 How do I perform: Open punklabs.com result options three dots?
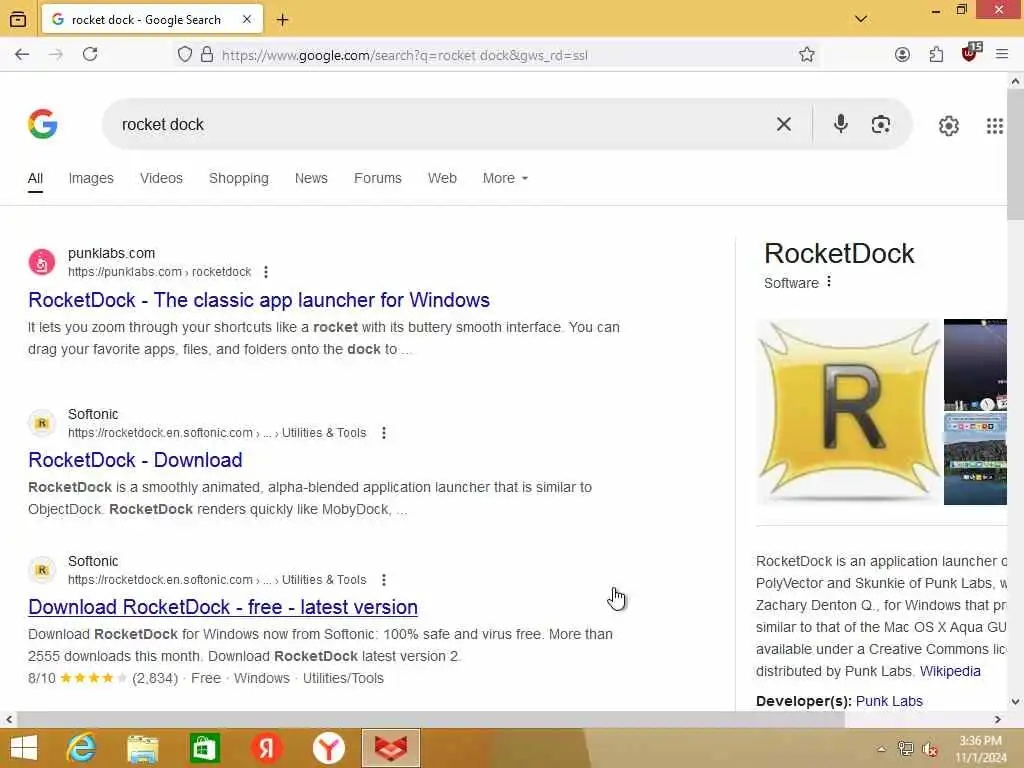266,272
